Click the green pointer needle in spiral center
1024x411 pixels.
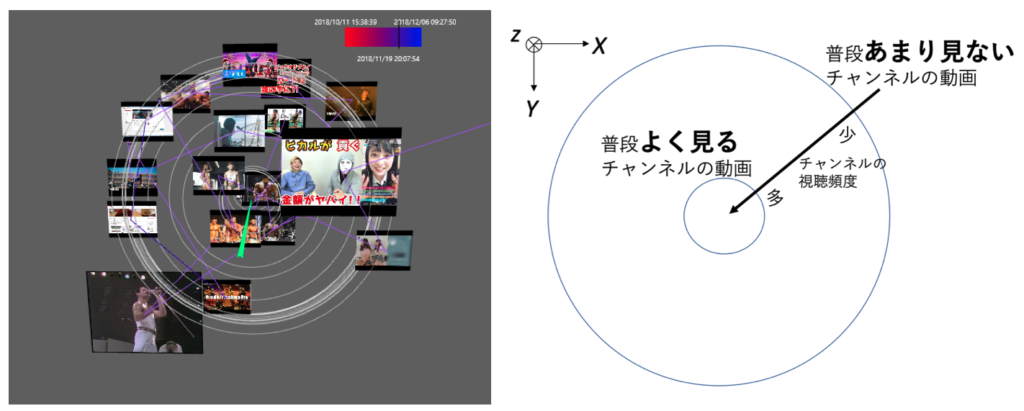click(243, 231)
